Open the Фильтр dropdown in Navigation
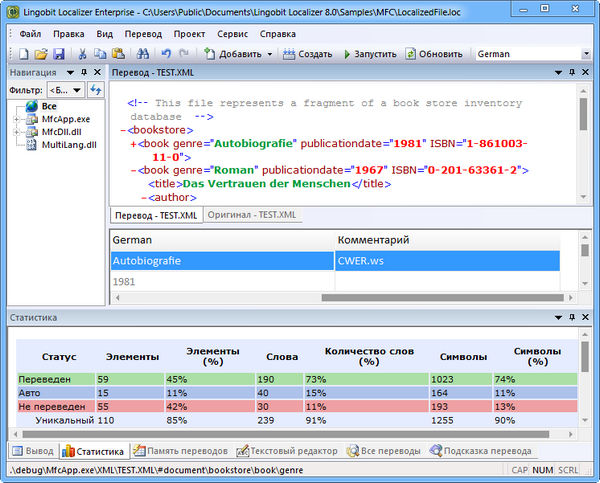 66,90
